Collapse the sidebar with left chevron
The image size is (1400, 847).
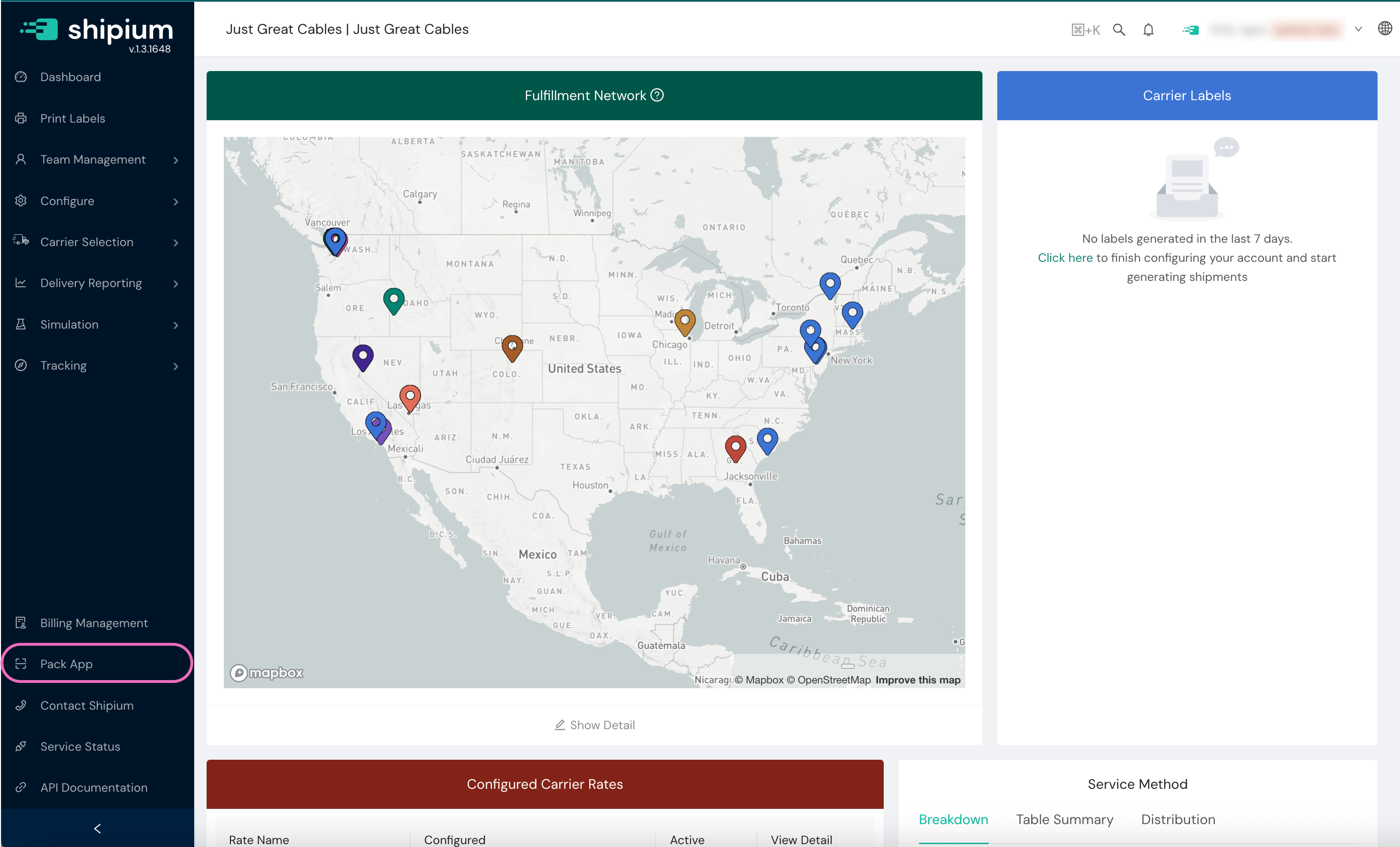tap(97, 828)
